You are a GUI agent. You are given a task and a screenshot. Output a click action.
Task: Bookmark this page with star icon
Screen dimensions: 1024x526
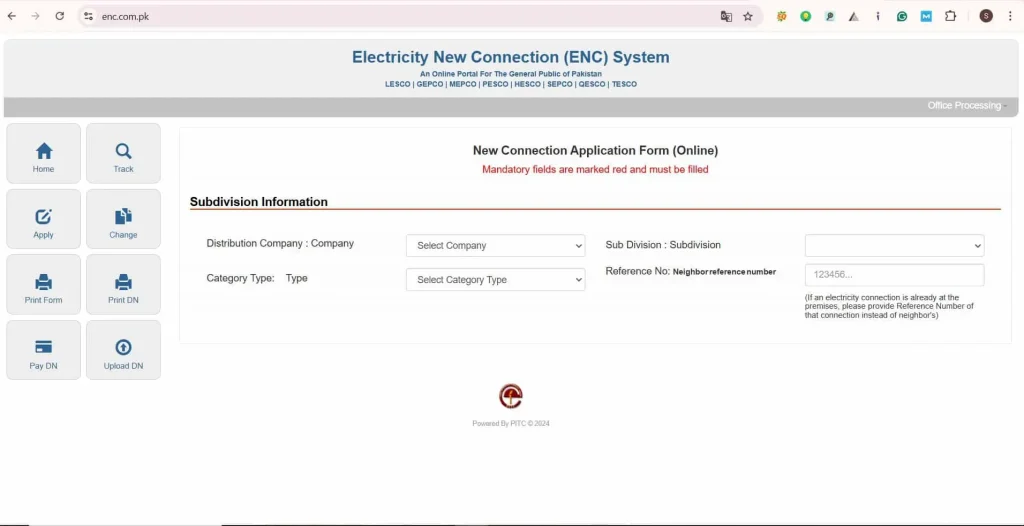(748, 16)
